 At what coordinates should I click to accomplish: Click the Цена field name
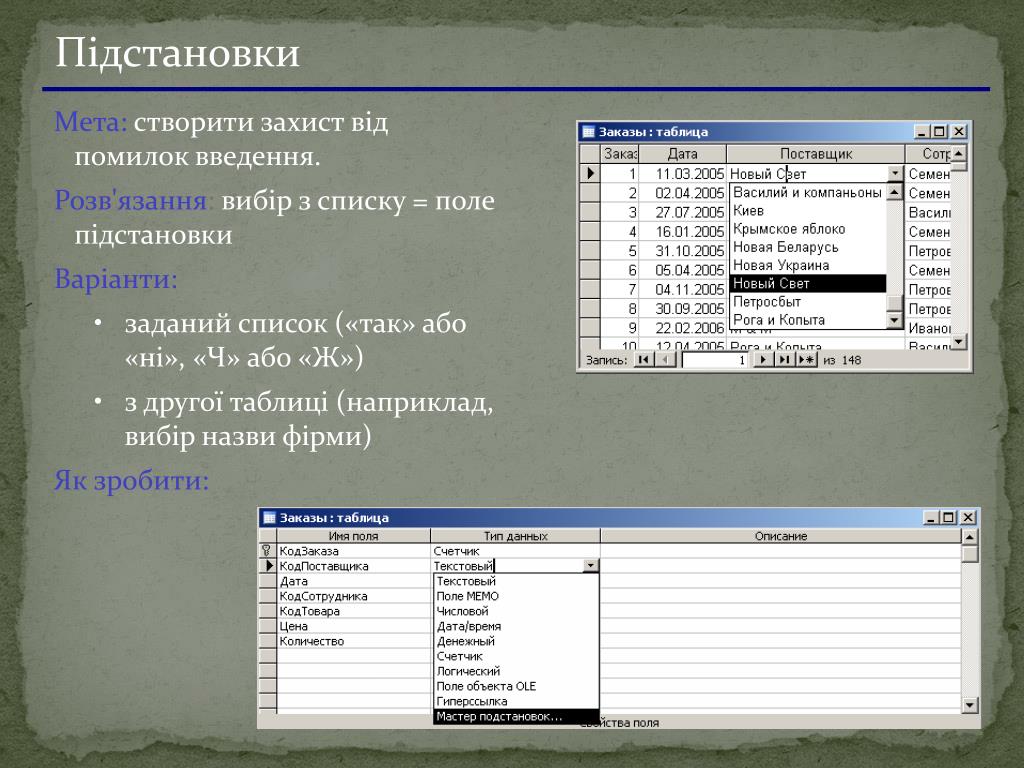(x=353, y=626)
